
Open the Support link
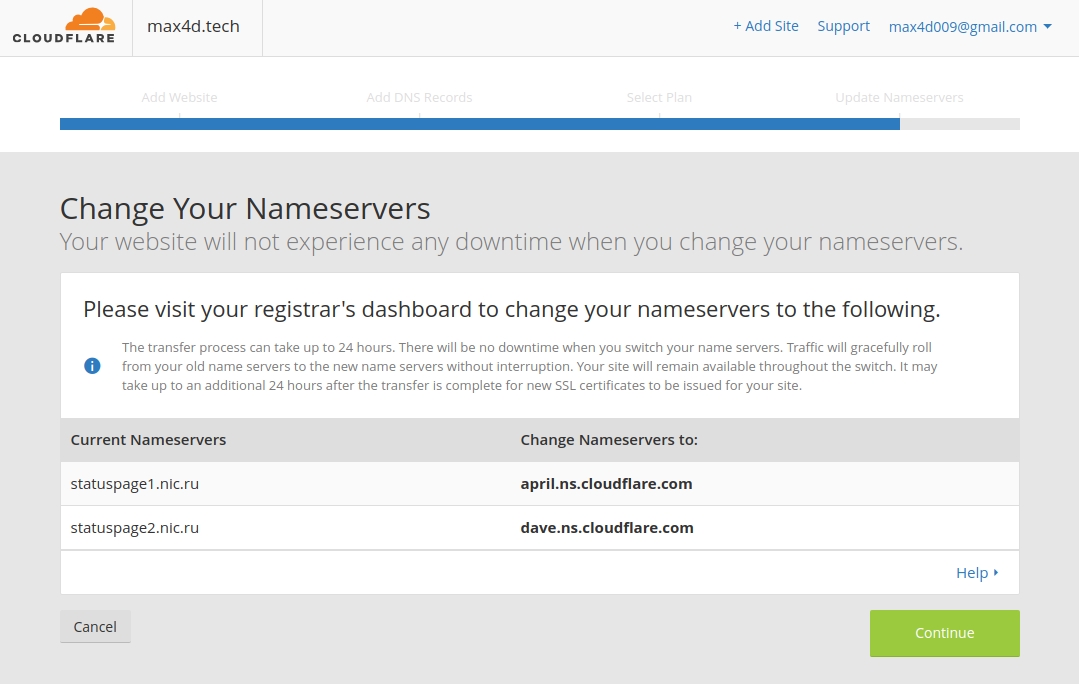click(844, 26)
